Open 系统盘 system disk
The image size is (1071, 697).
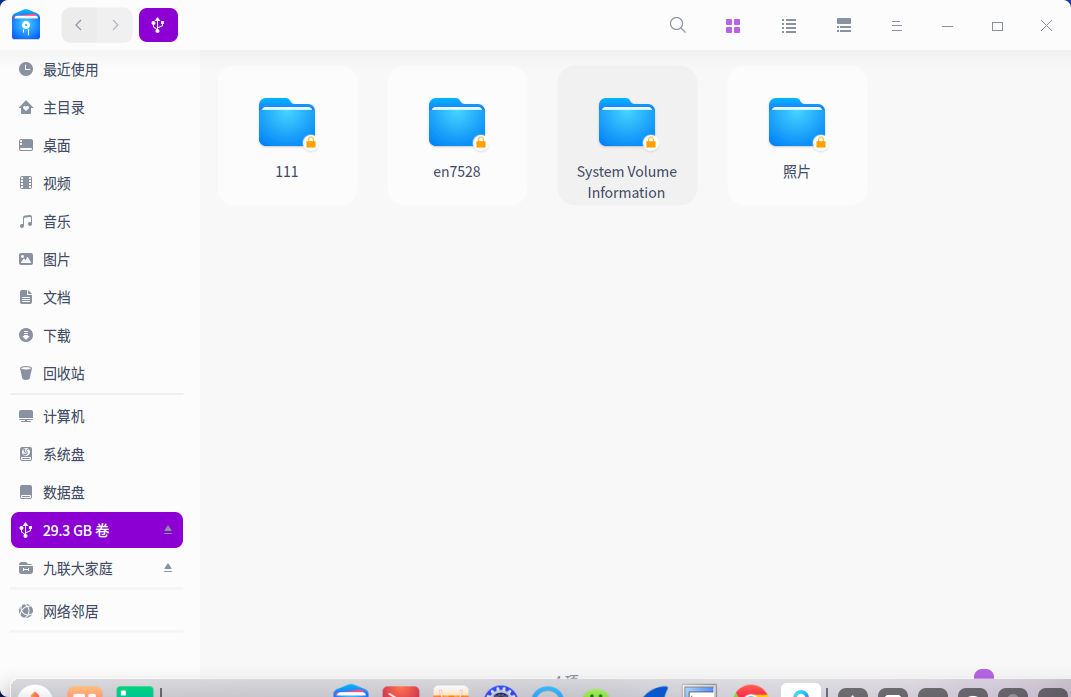pos(97,454)
